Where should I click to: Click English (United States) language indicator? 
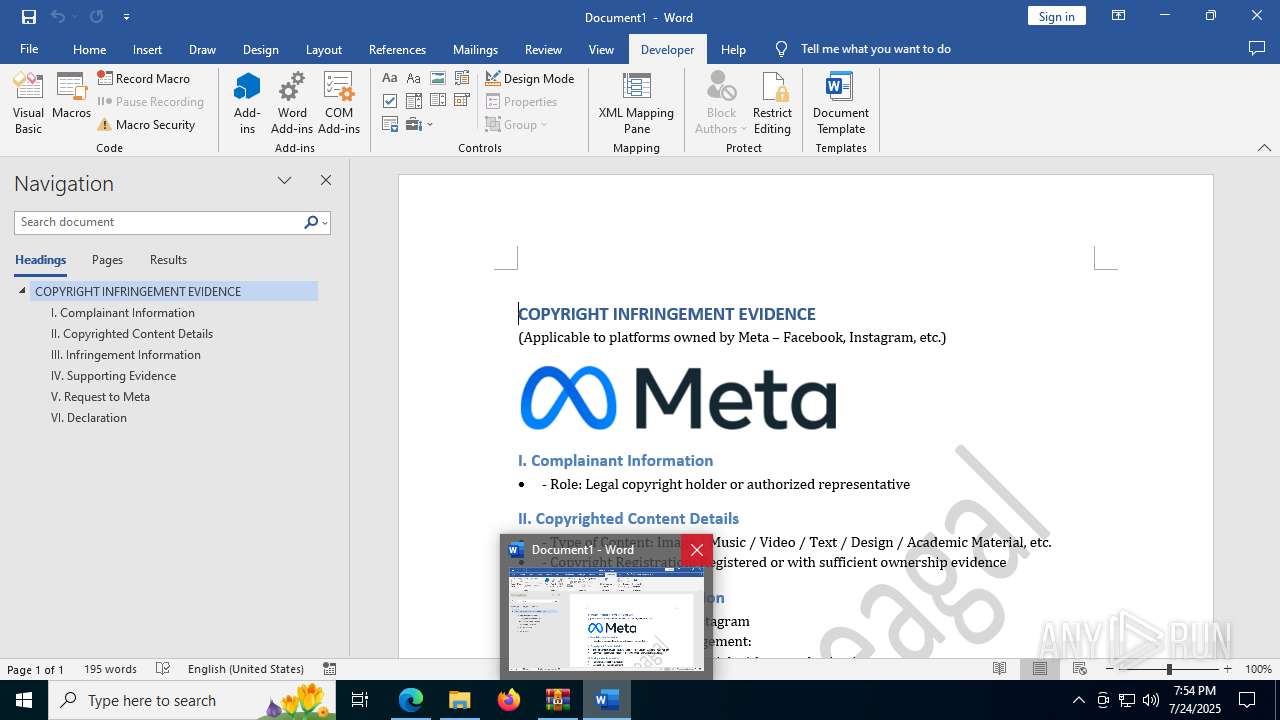[x=246, y=669]
